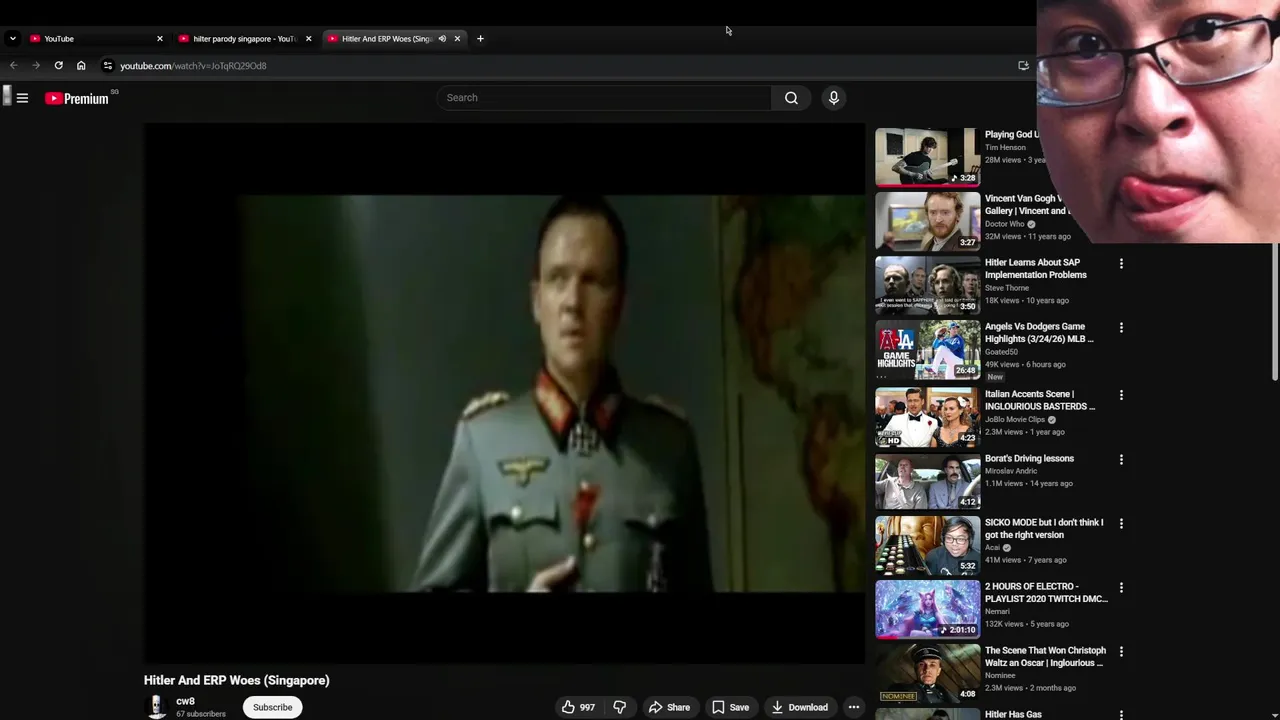
Task: Open options for Angels Vs Dodgers video
Action: pyautogui.click(x=1121, y=328)
